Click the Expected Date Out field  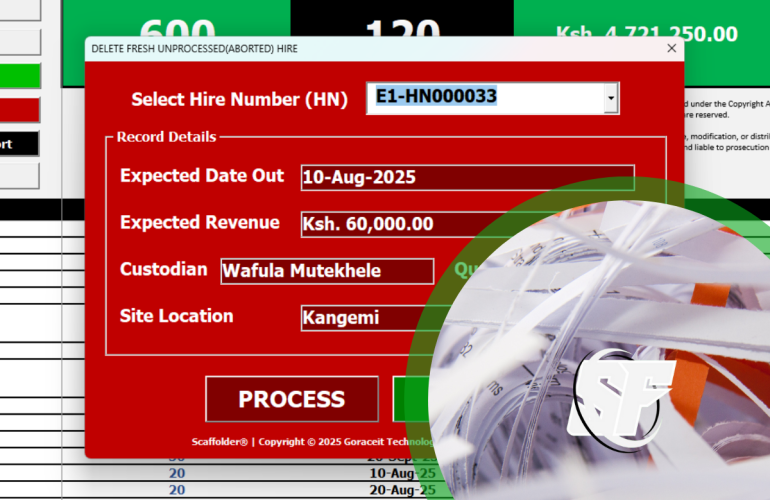coord(467,177)
